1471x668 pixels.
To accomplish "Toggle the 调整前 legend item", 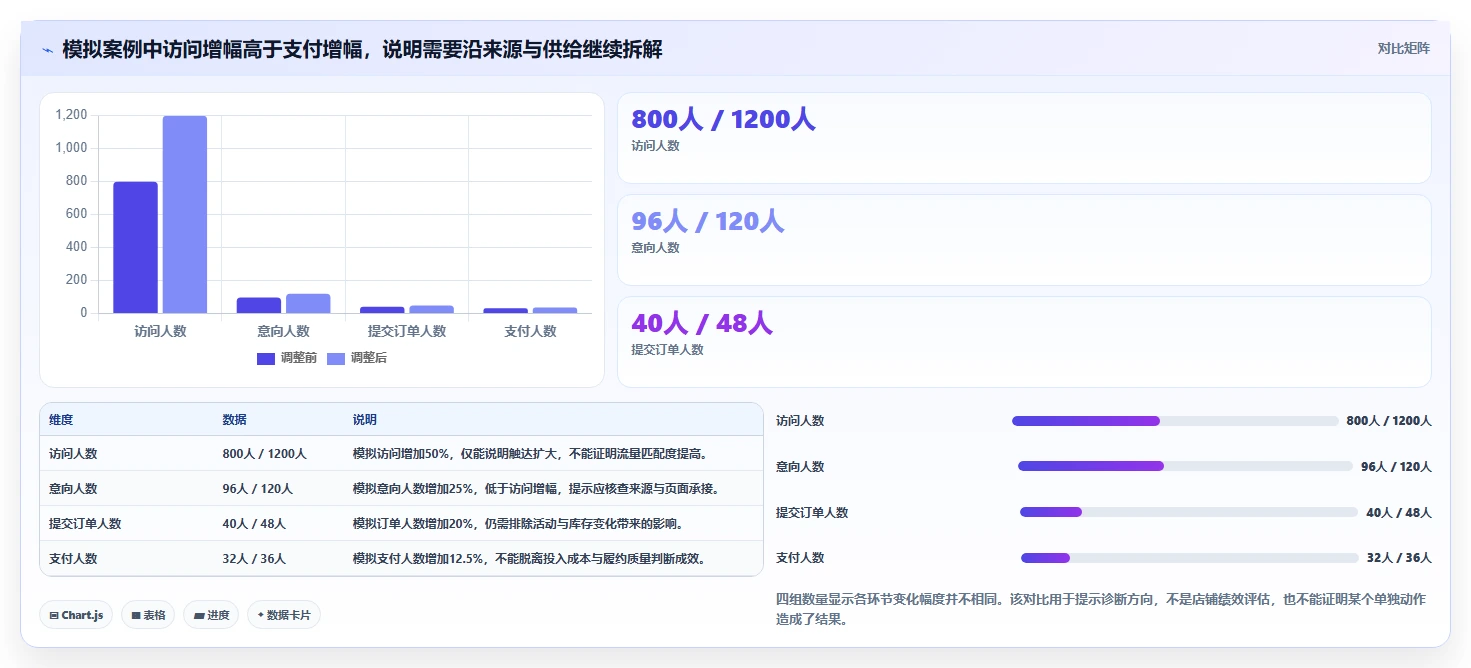I will (x=287, y=358).
